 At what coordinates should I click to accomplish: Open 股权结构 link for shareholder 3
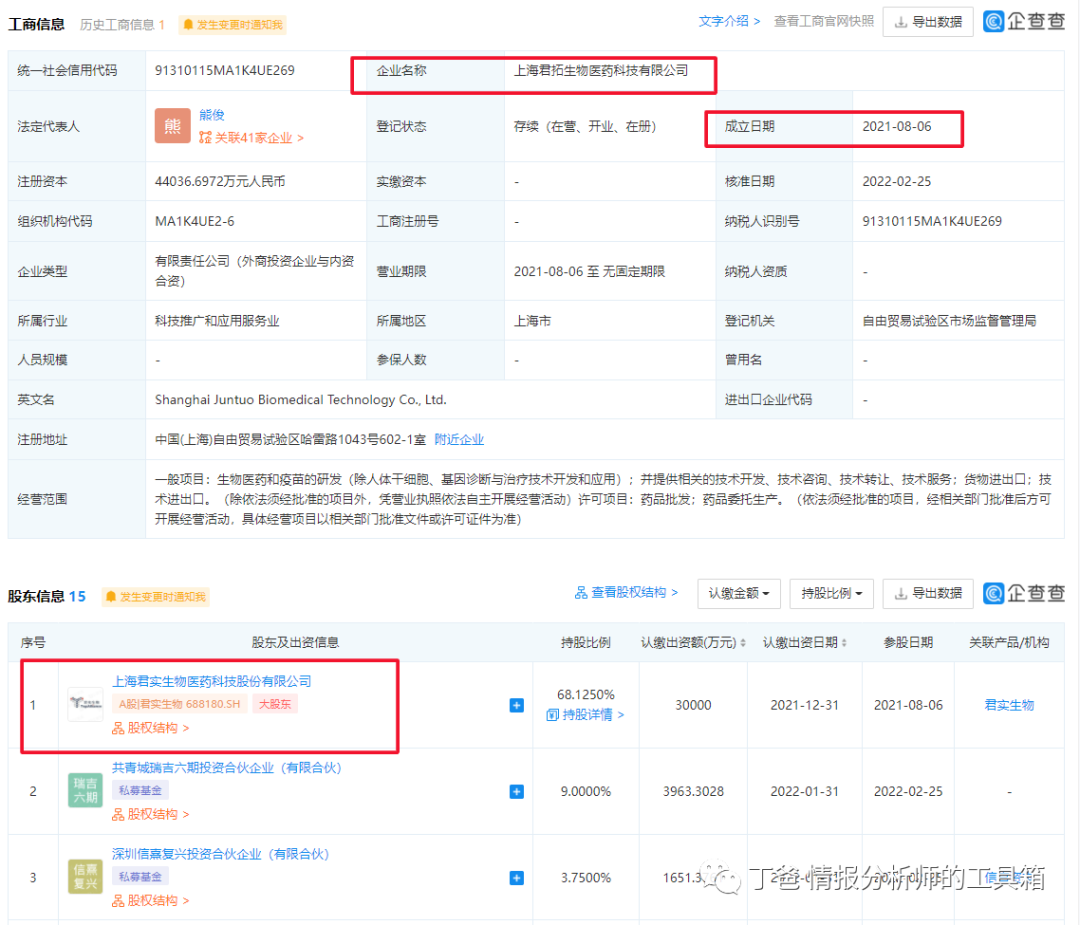(150, 900)
